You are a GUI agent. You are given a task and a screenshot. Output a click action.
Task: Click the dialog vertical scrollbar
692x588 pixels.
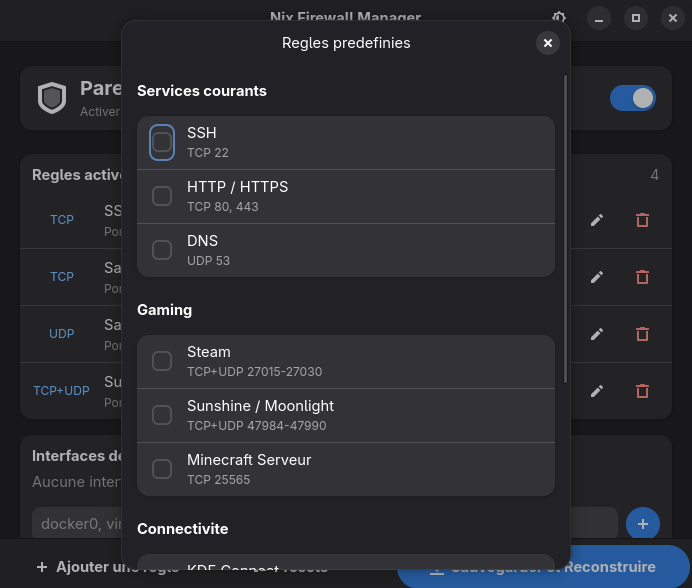(565, 229)
